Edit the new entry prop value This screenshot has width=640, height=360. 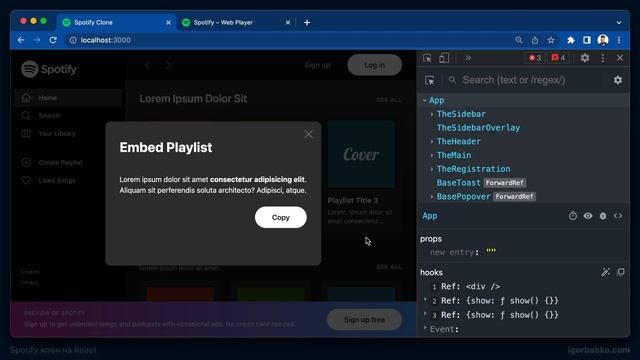491,252
